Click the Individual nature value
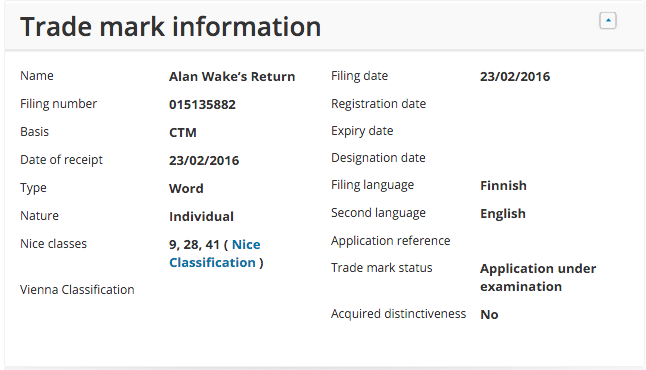 pyautogui.click(x=201, y=216)
